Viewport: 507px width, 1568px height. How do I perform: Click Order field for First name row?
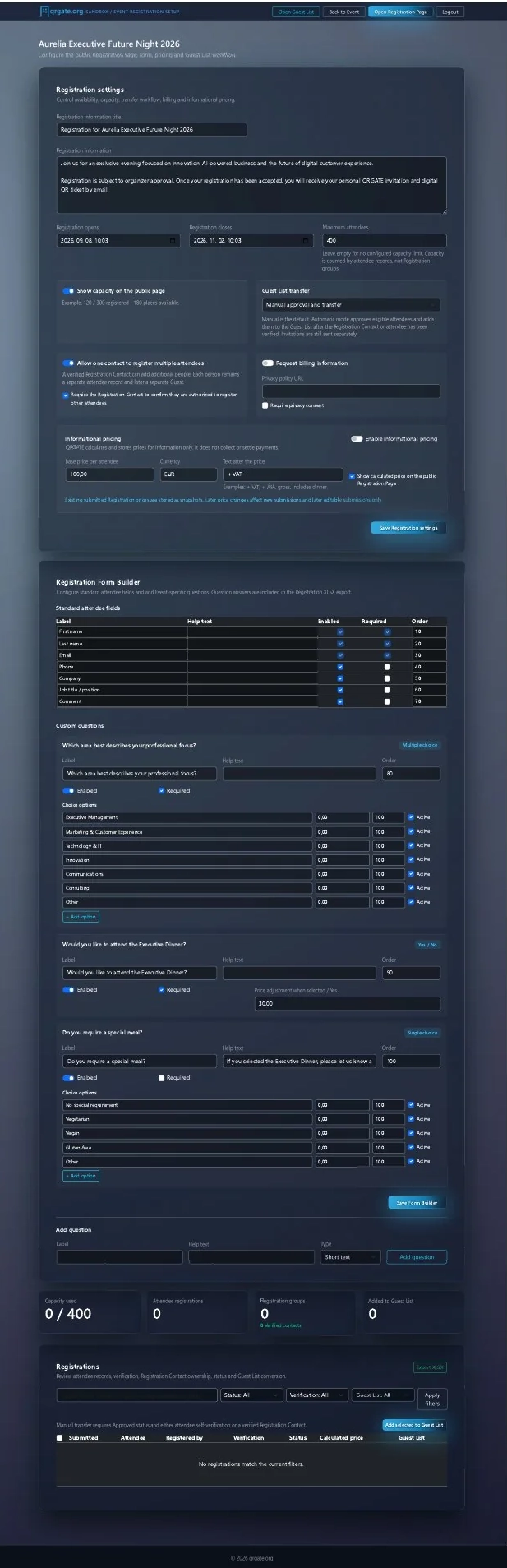[429, 631]
